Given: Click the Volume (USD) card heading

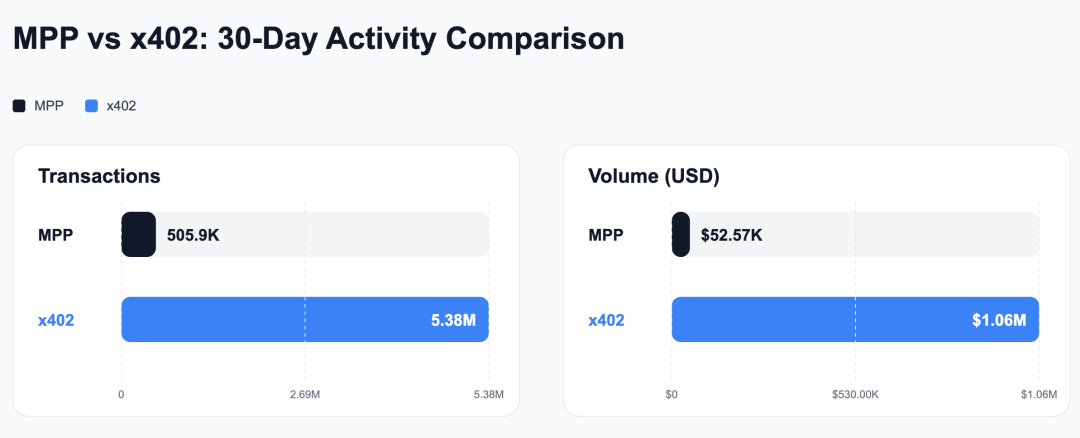Looking at the screenshot, I should [x=654, y=176].
